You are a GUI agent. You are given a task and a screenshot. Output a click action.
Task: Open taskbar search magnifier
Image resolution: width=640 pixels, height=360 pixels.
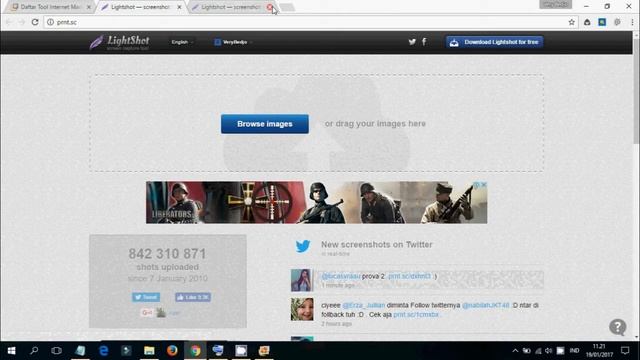tap(34, 351)
